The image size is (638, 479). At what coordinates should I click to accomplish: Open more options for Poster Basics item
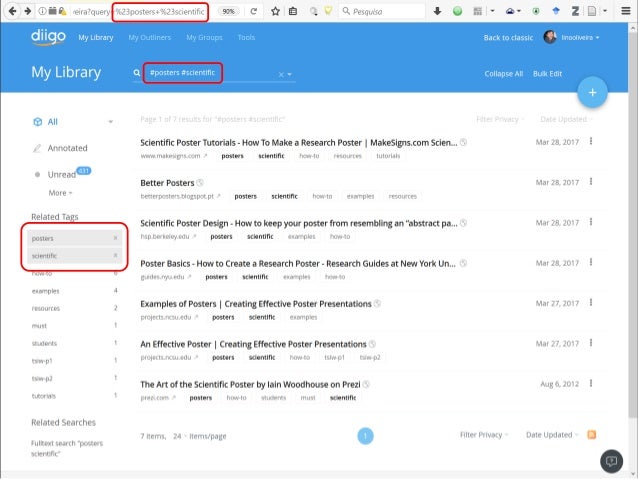[x=591, y=262]
